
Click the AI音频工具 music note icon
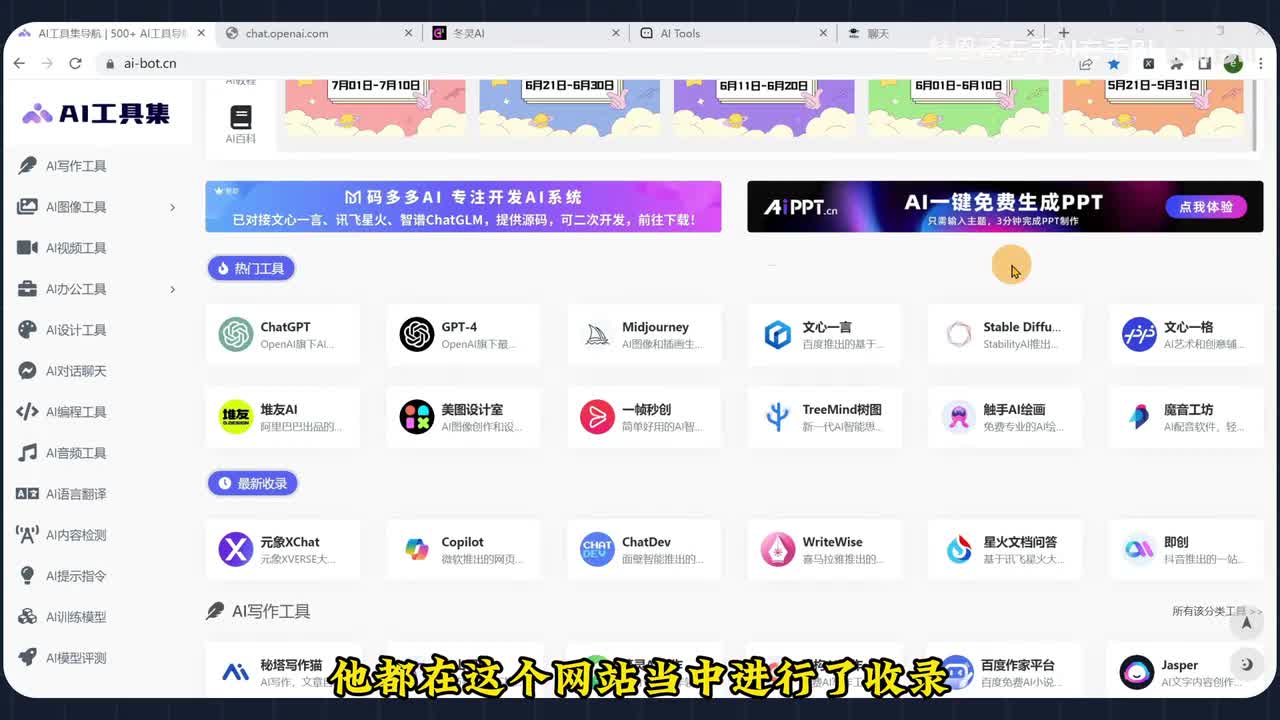coord(28,453)
